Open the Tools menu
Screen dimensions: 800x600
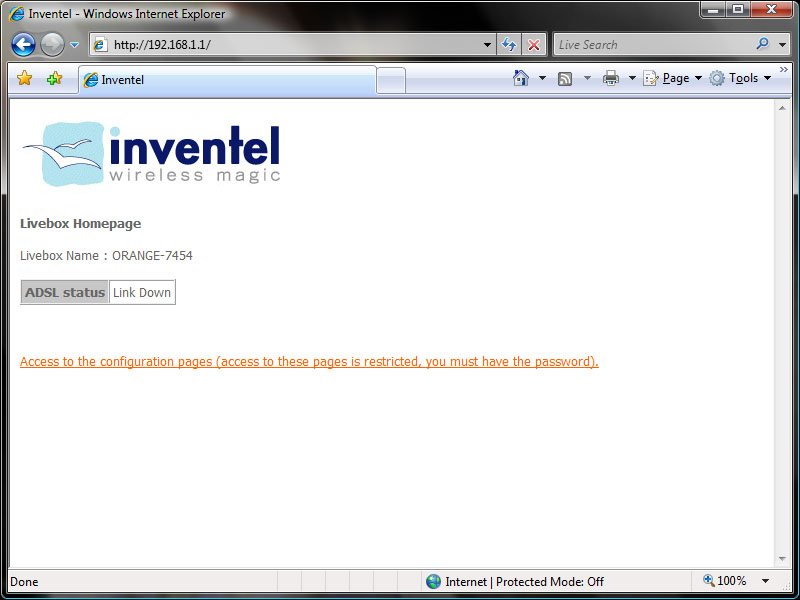coord(740,78)
